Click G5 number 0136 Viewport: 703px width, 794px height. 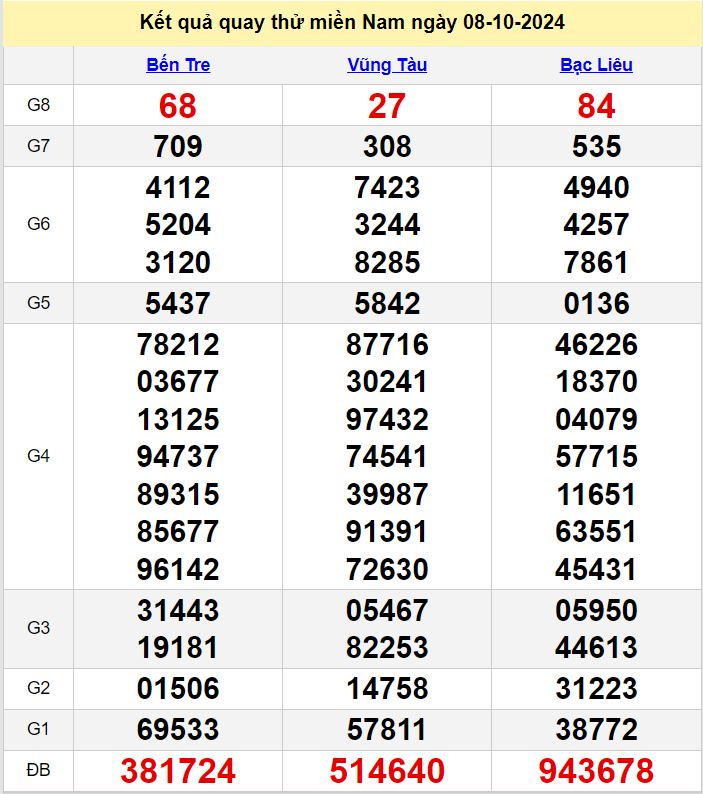(596, 303)
